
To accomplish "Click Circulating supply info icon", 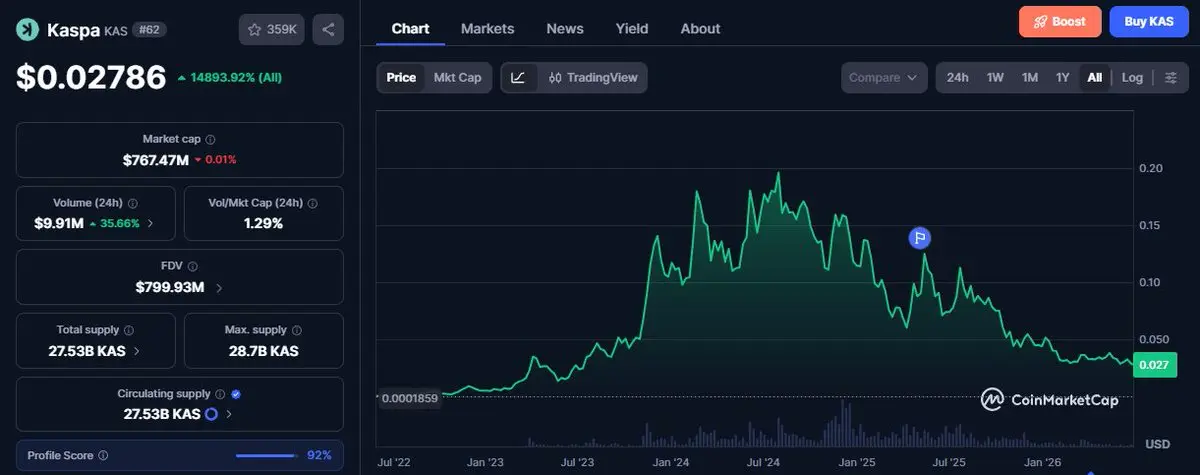I will coord(220,394).
